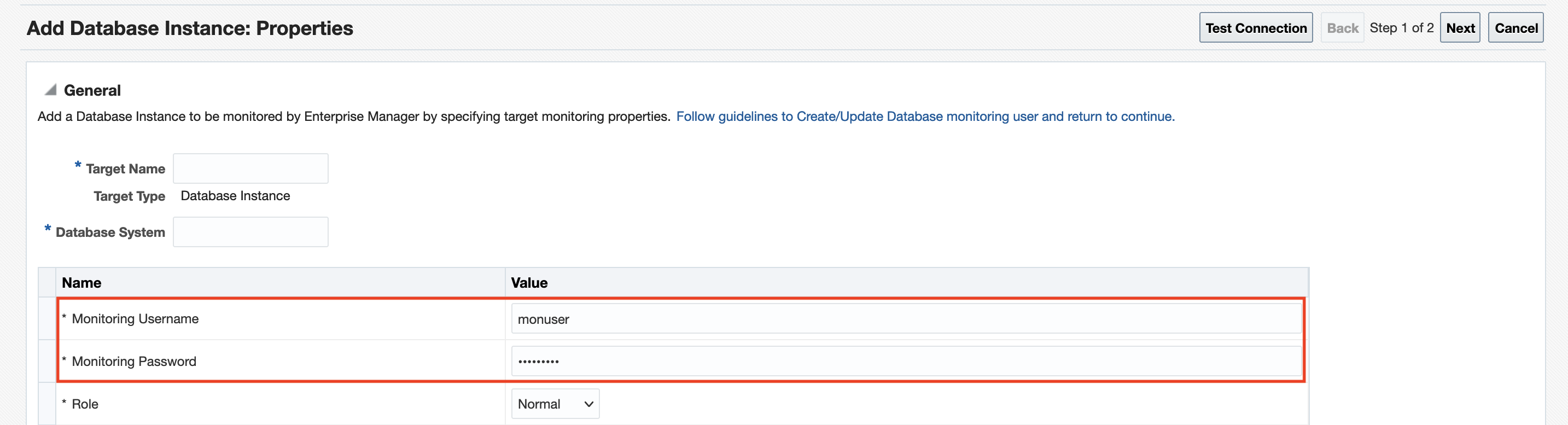The image size is (1568, 425).
Task: Click the Monitoring Username label
Action: point(135,319)
